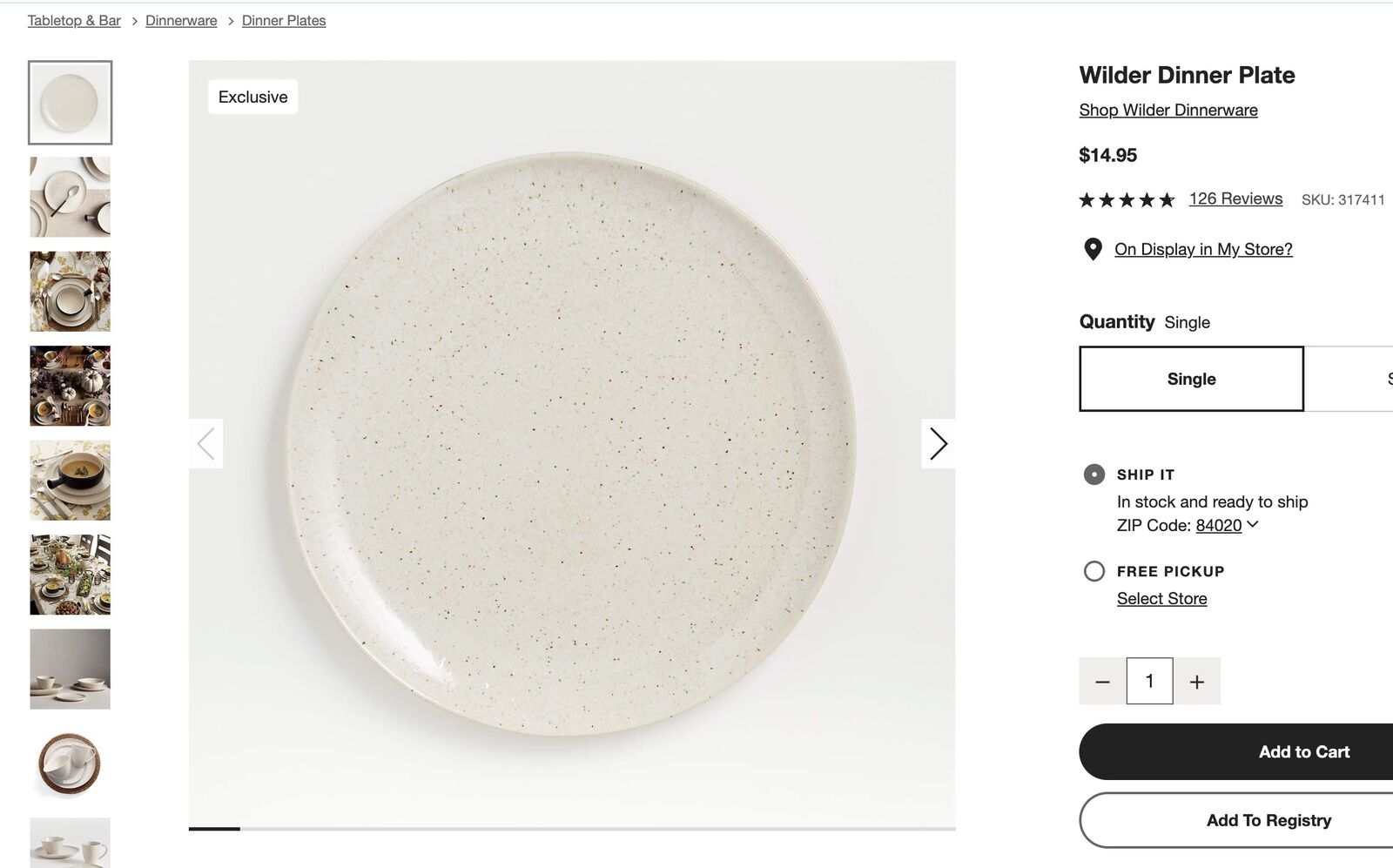
Task: Click Add to Cart button
Action: coord(1303,751)
